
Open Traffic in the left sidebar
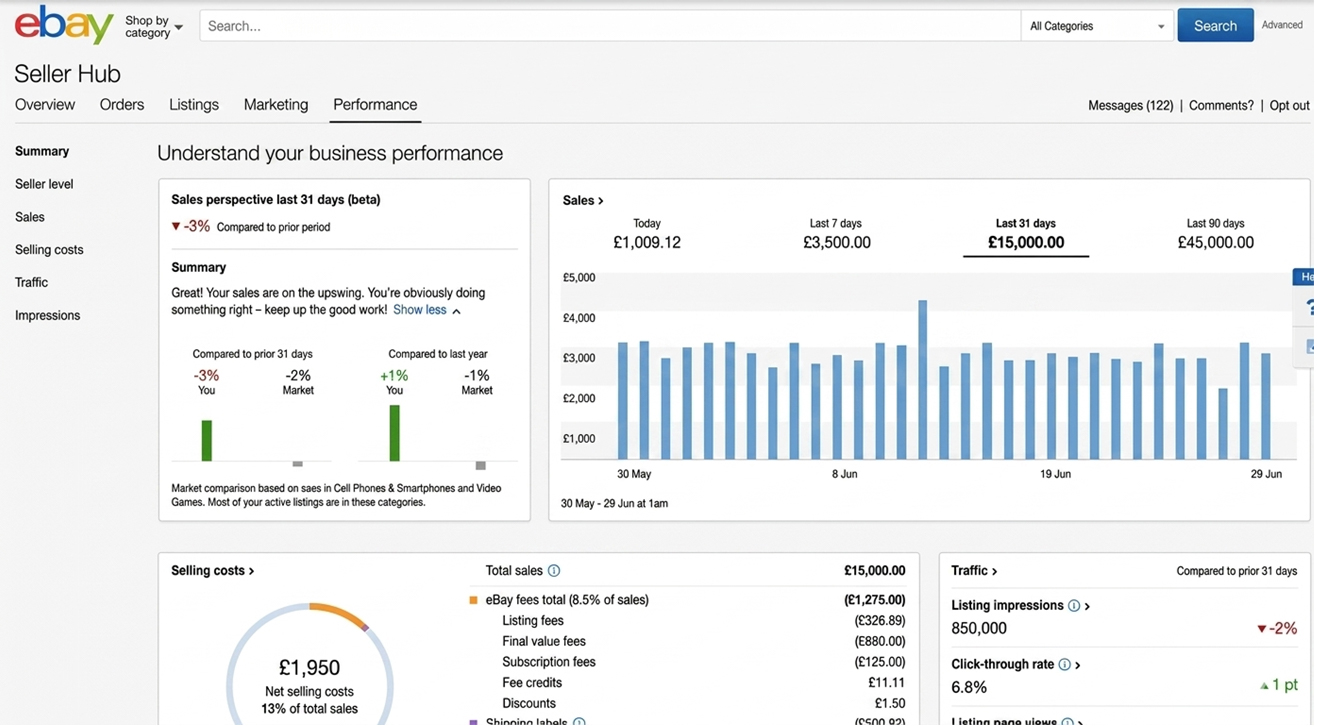[31, 283]
